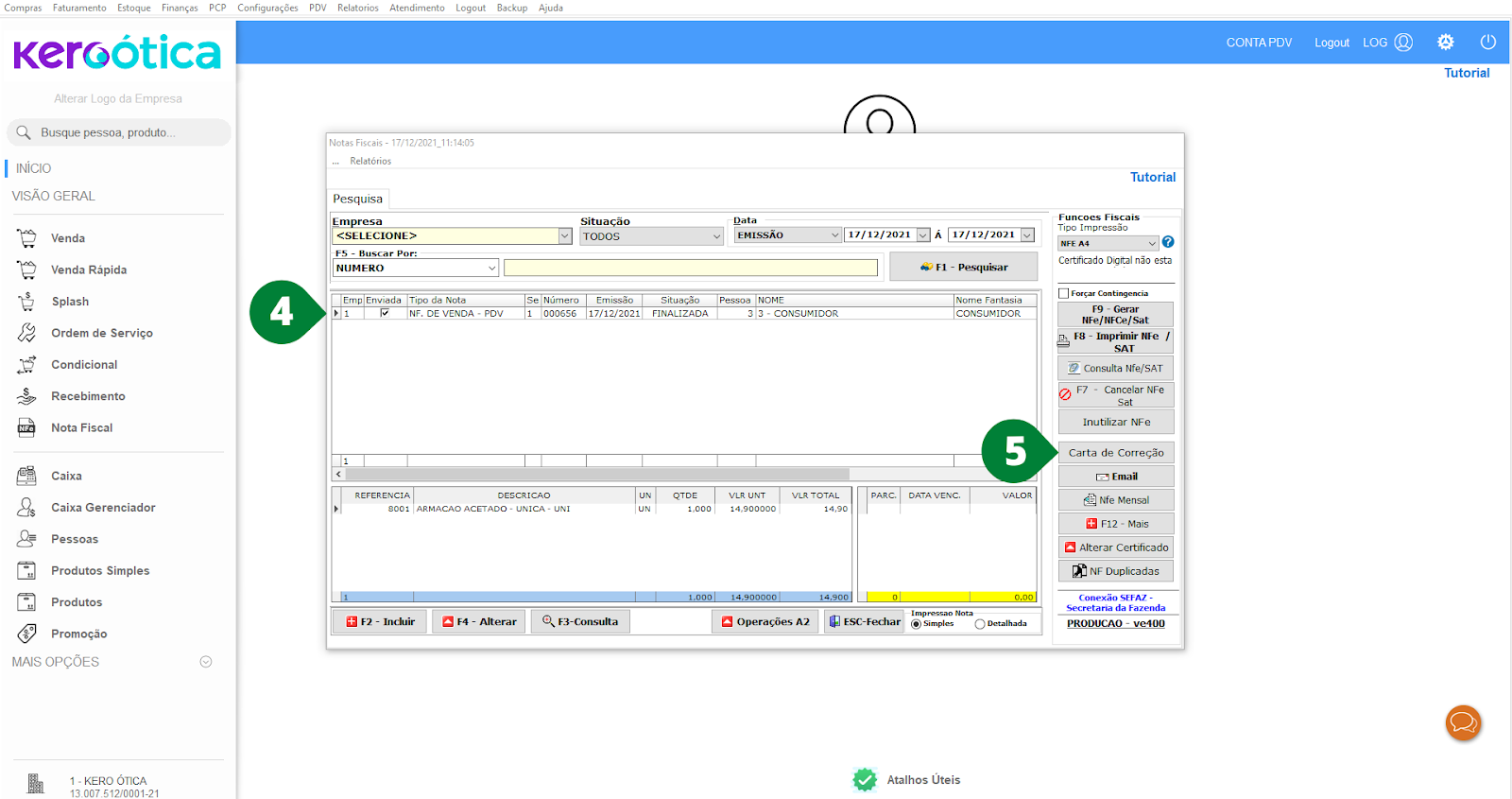Open the Promoção tag icon

click(26, 634)
